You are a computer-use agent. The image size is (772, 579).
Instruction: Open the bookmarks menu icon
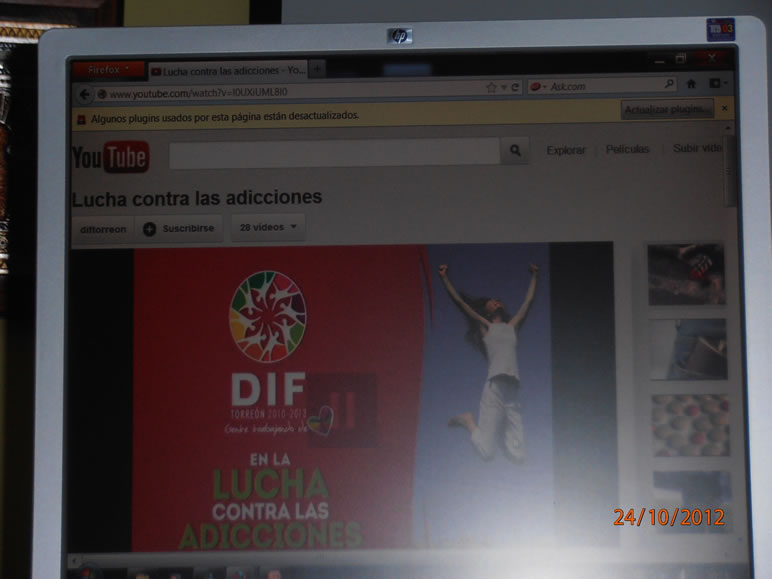point(717,83)
